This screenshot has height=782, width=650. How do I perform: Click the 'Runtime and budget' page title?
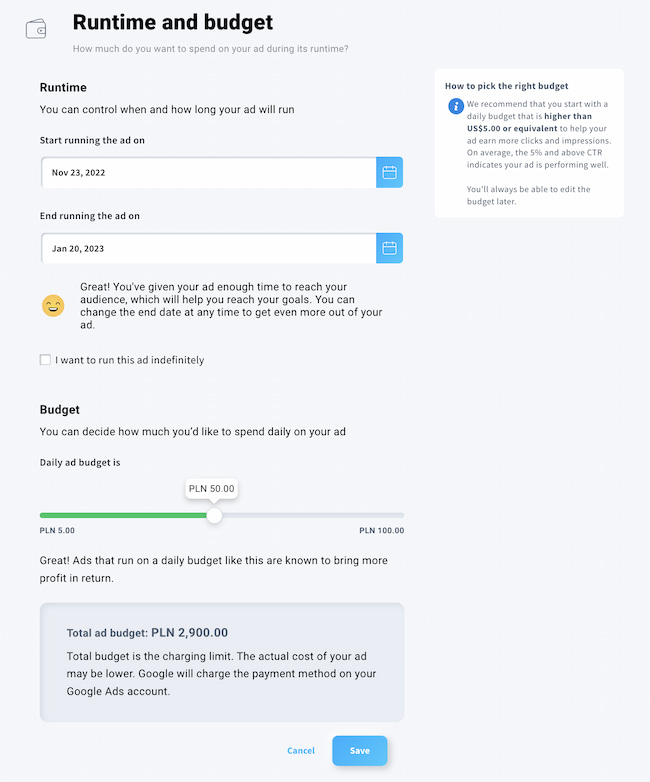tap(173, 22)
